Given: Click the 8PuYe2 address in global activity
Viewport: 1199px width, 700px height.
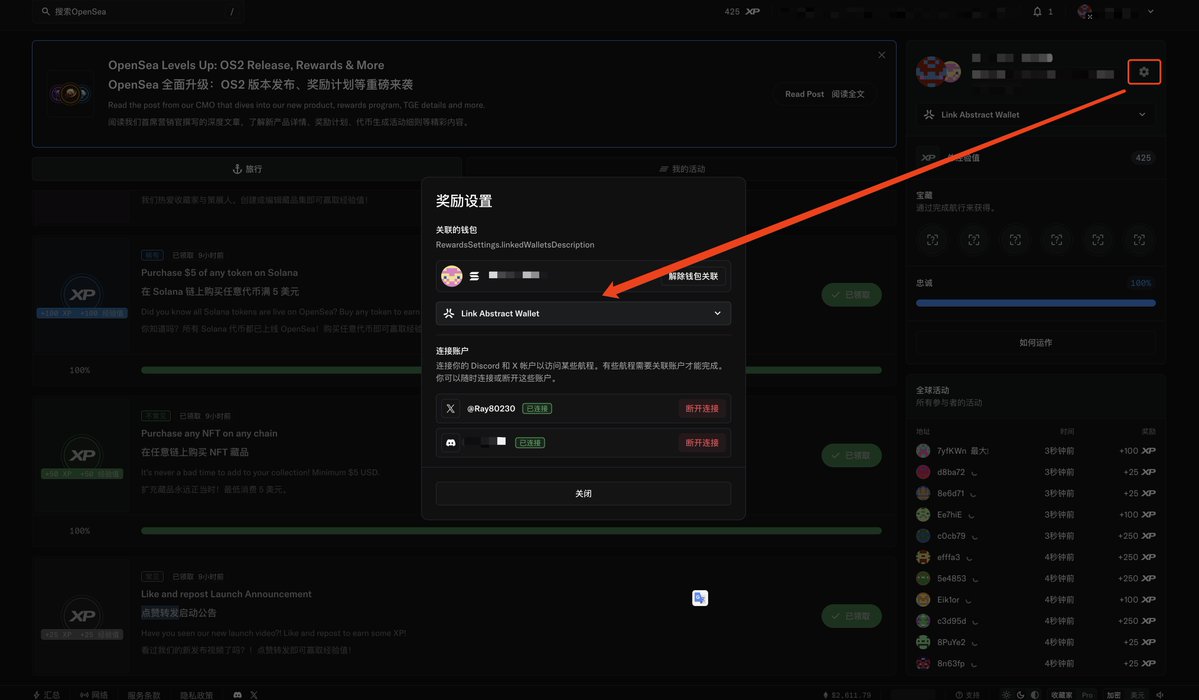Looking at the screenshot, I should 951,643.
